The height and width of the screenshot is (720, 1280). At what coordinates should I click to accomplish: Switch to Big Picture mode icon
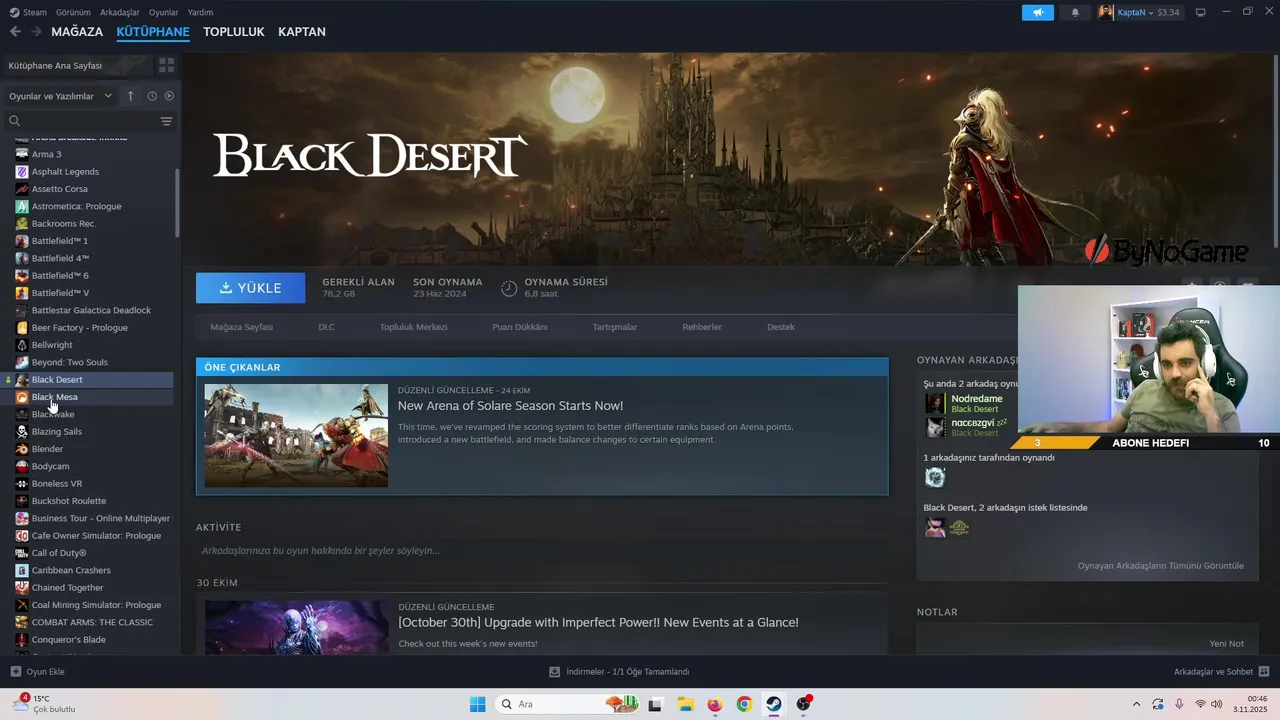point(1201,12)
